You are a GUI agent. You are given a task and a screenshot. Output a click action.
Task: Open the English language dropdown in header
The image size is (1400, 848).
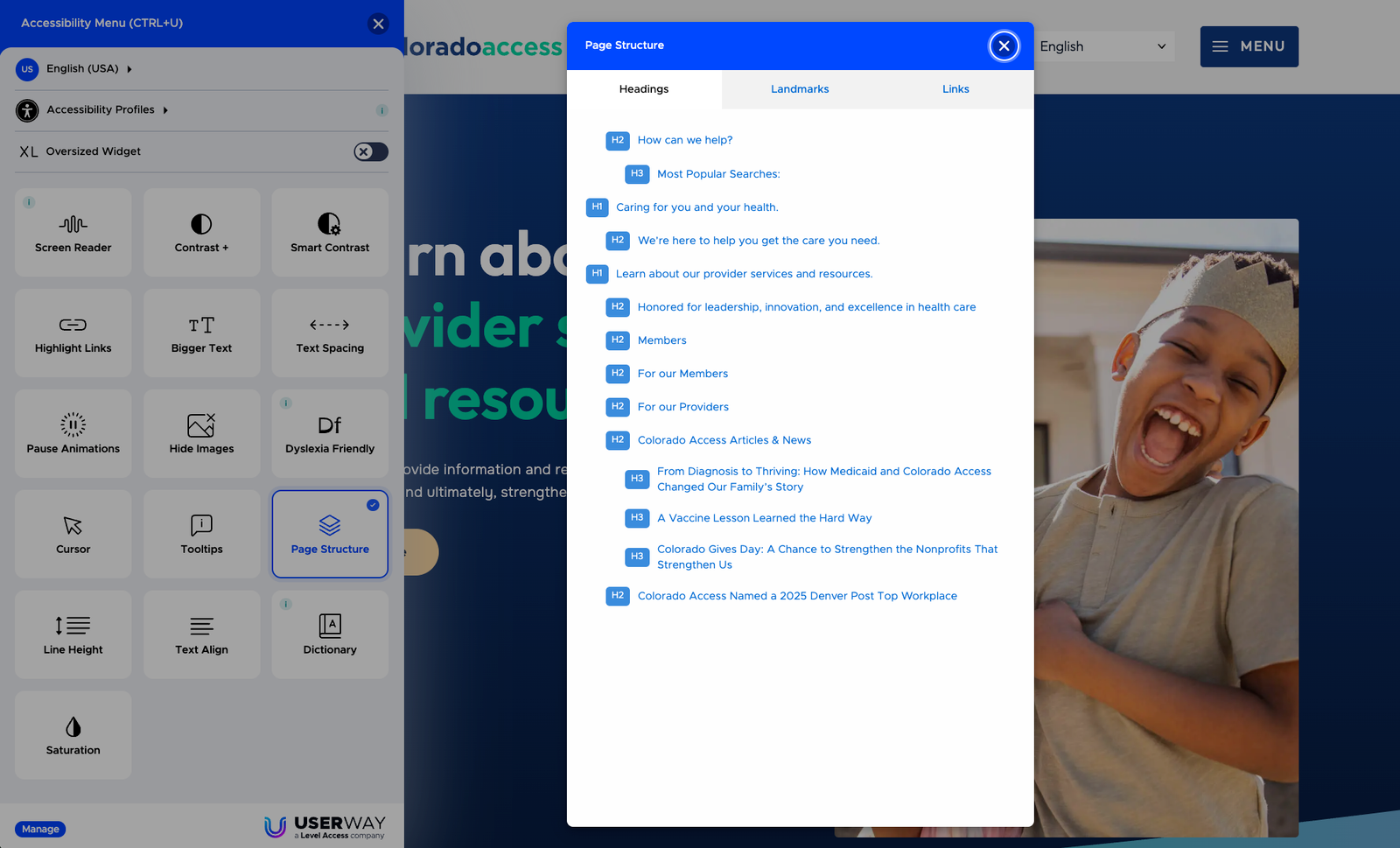(x=1102, y=46)
